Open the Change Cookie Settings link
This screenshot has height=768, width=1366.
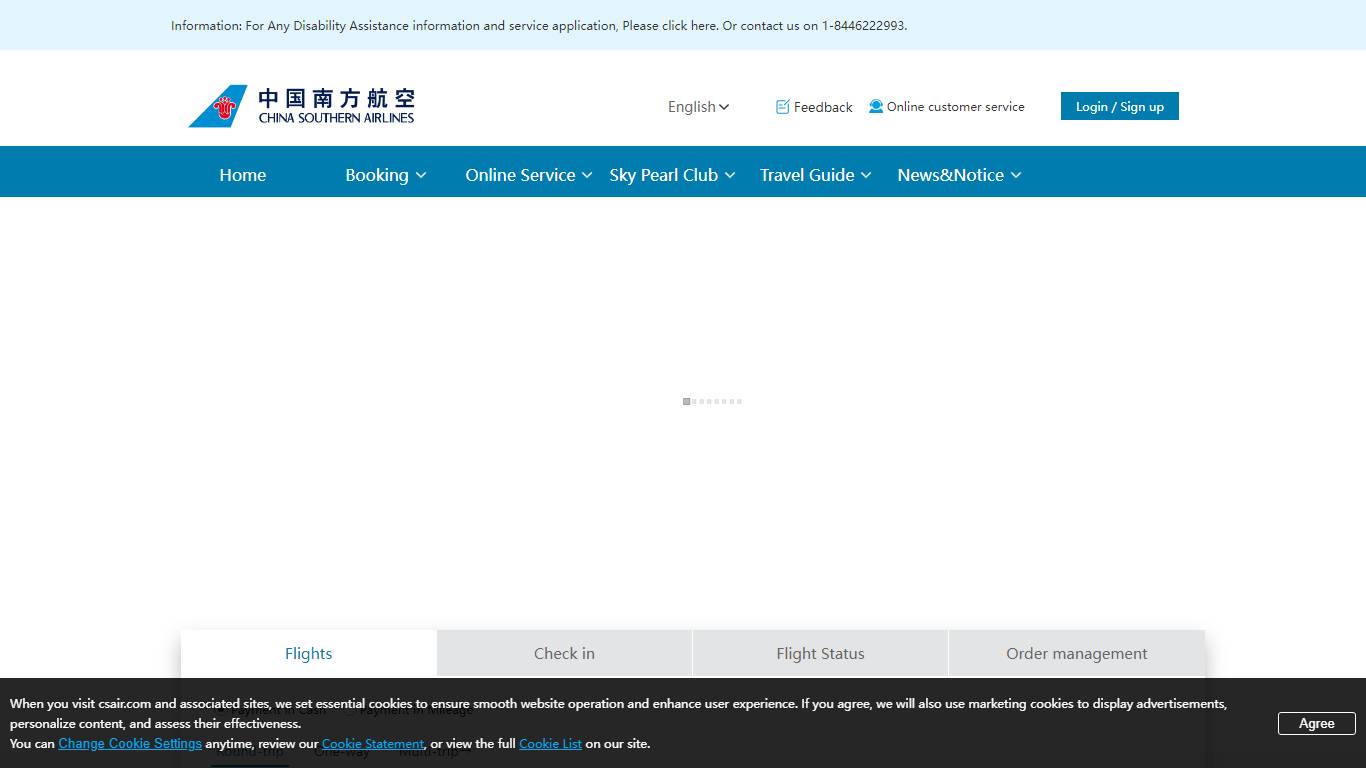[x=130, y=744]
